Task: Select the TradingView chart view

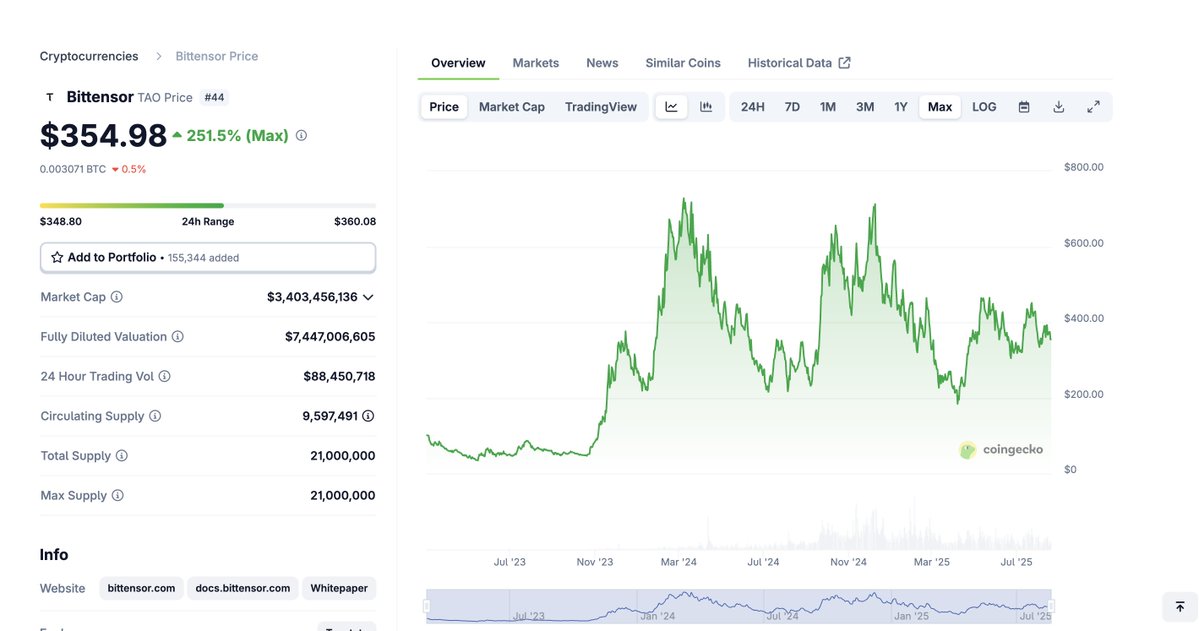Action: pyautogui.click(x=601, y=107)
